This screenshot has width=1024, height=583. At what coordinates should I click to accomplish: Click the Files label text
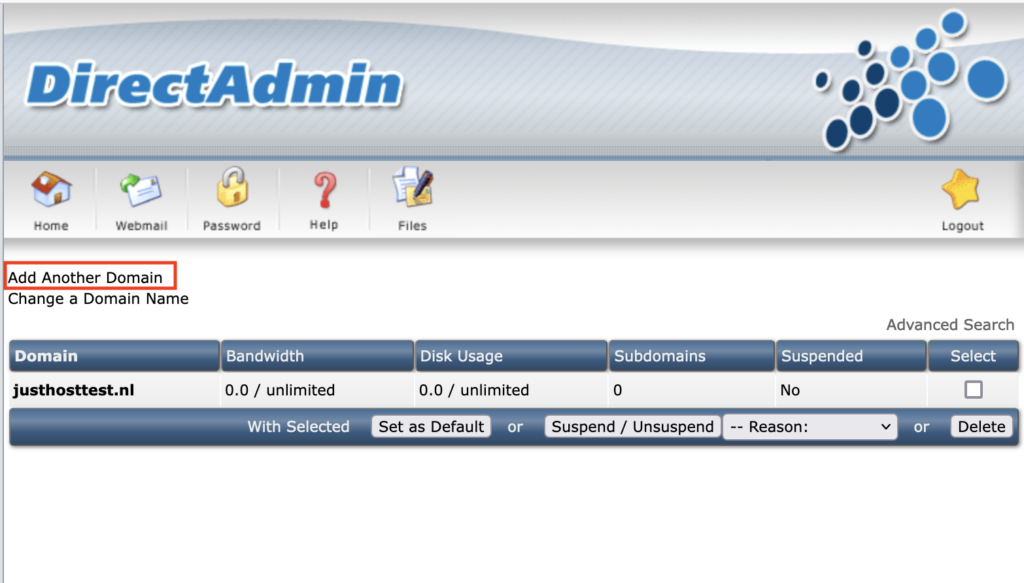pos(412,226)
